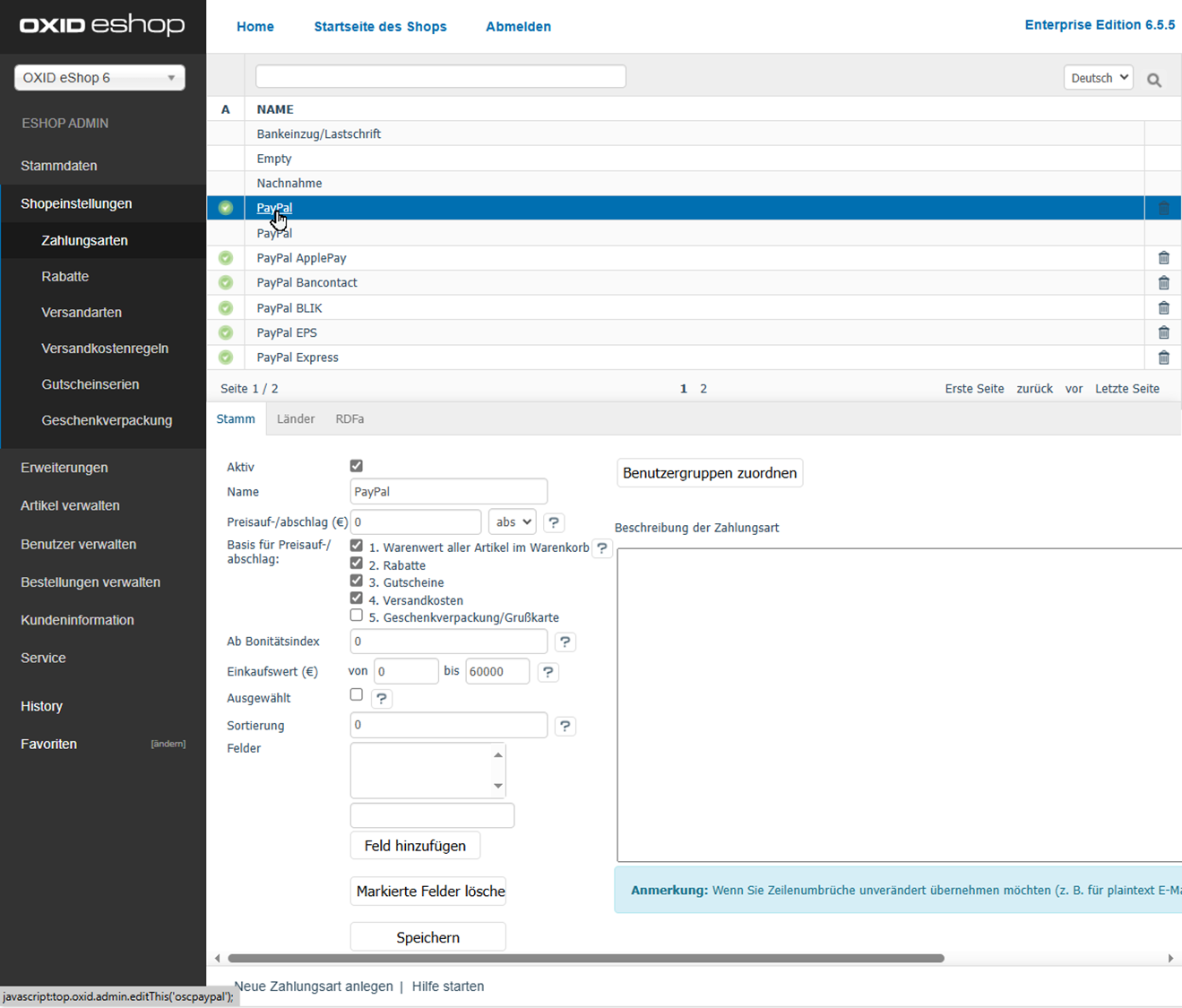This screenshot has height=1008, width=1182.
Task: Click help icon beside Einkaufswert range
Action: click(x=548, y=672)
